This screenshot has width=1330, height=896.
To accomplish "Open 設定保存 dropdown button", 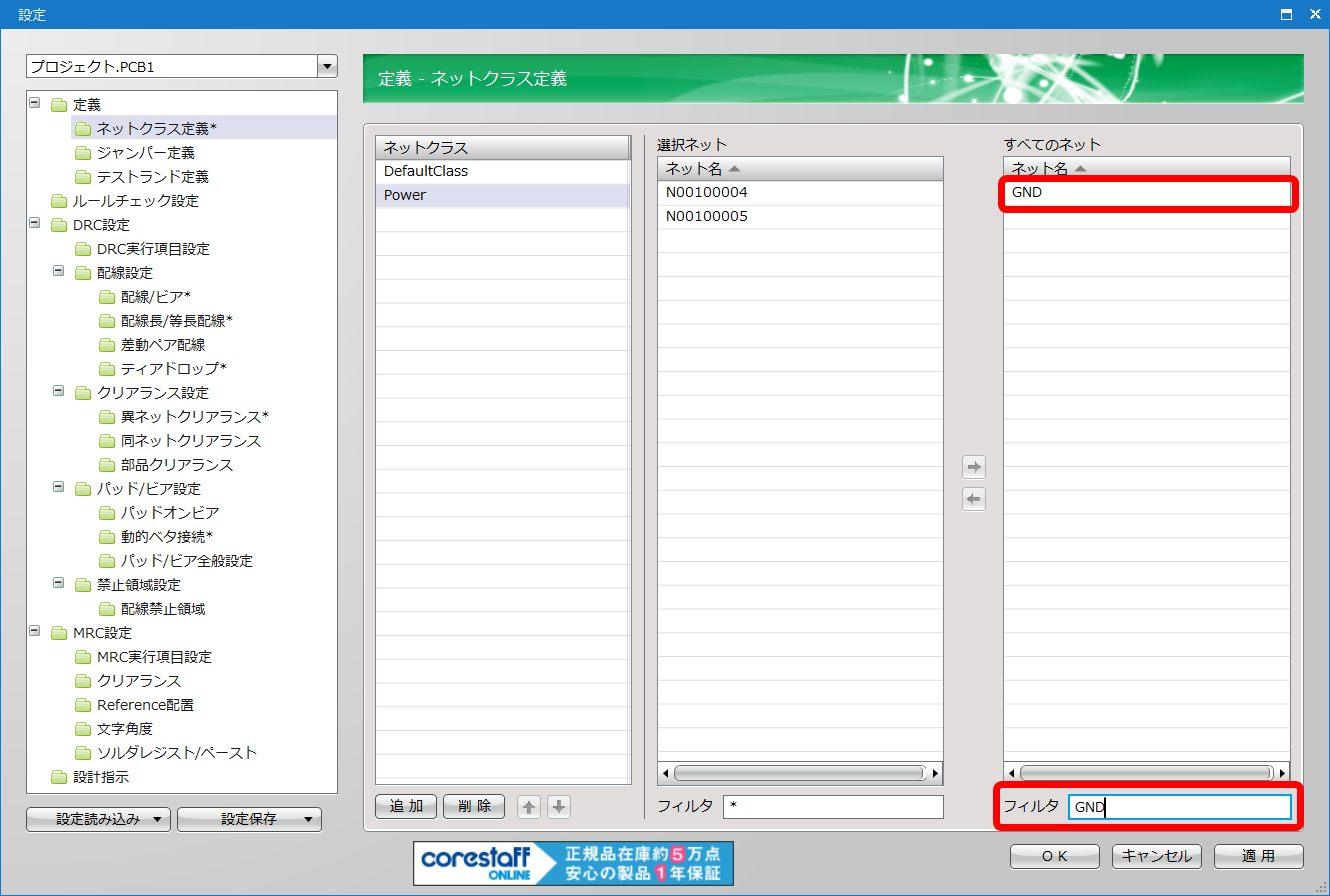I will click(249, 820).
